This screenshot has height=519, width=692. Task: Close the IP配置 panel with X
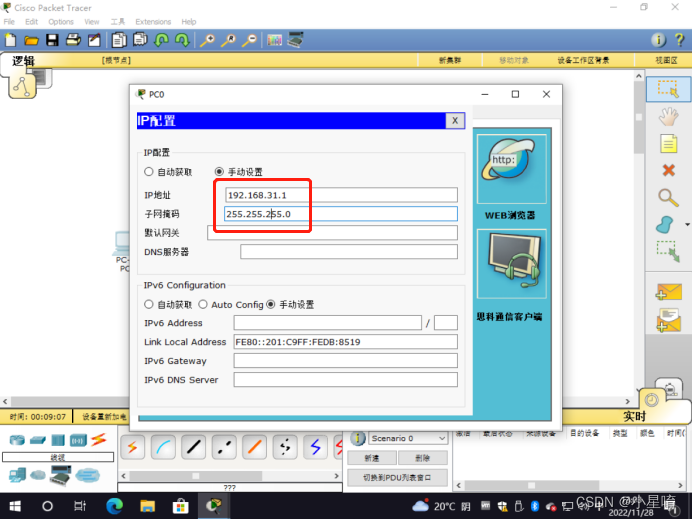[x=455, y=120]
